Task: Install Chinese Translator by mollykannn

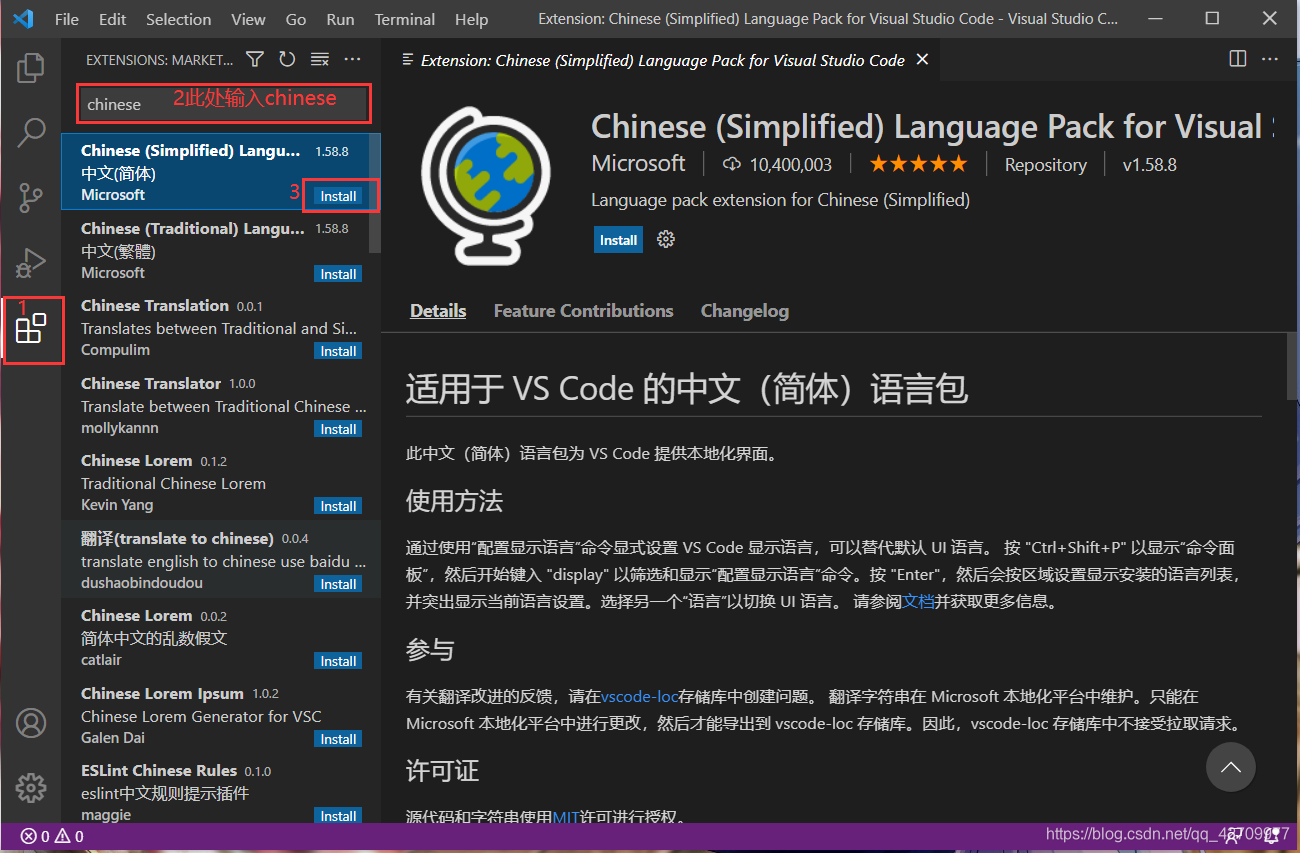Action: tap(338, 429)
